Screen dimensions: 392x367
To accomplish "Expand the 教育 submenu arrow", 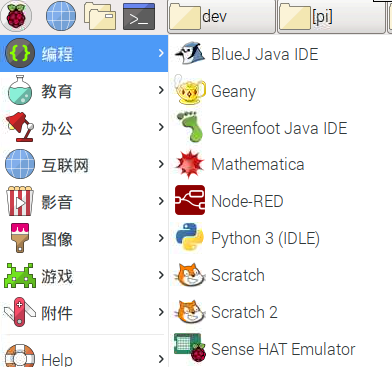I will [x=161, y=90].
